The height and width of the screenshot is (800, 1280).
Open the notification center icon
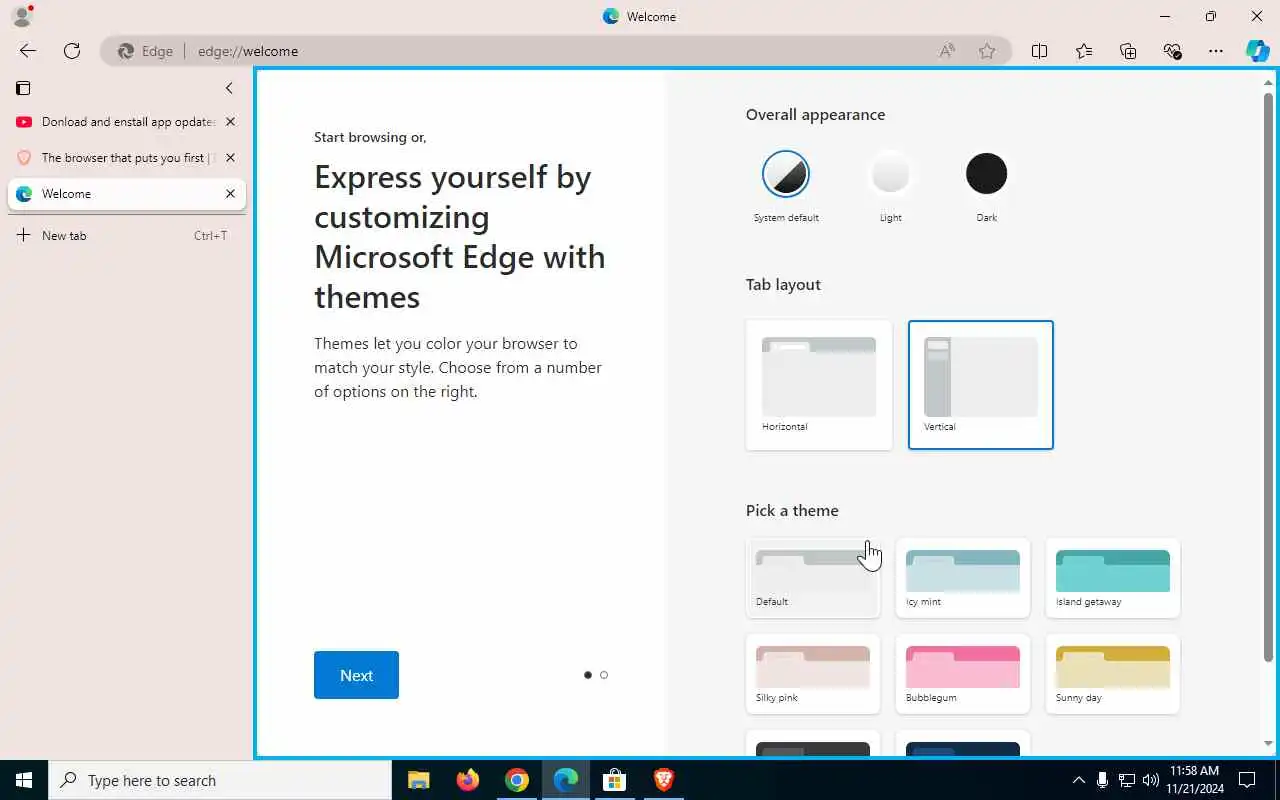(x=1247, y=780)
